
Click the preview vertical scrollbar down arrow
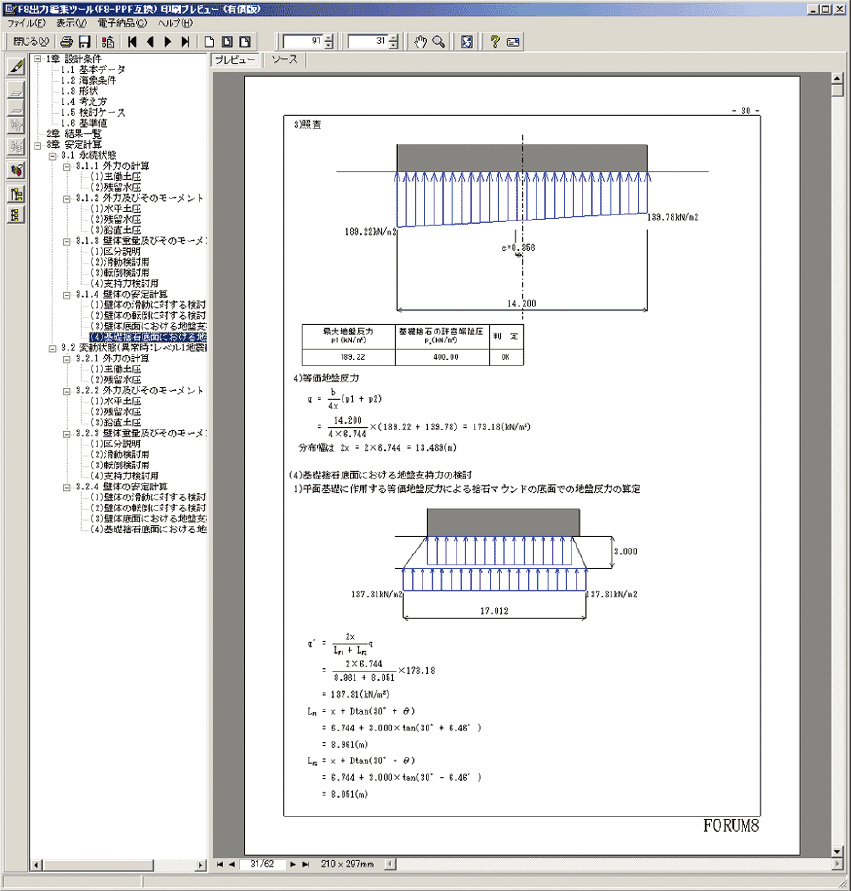click(837, 851)
